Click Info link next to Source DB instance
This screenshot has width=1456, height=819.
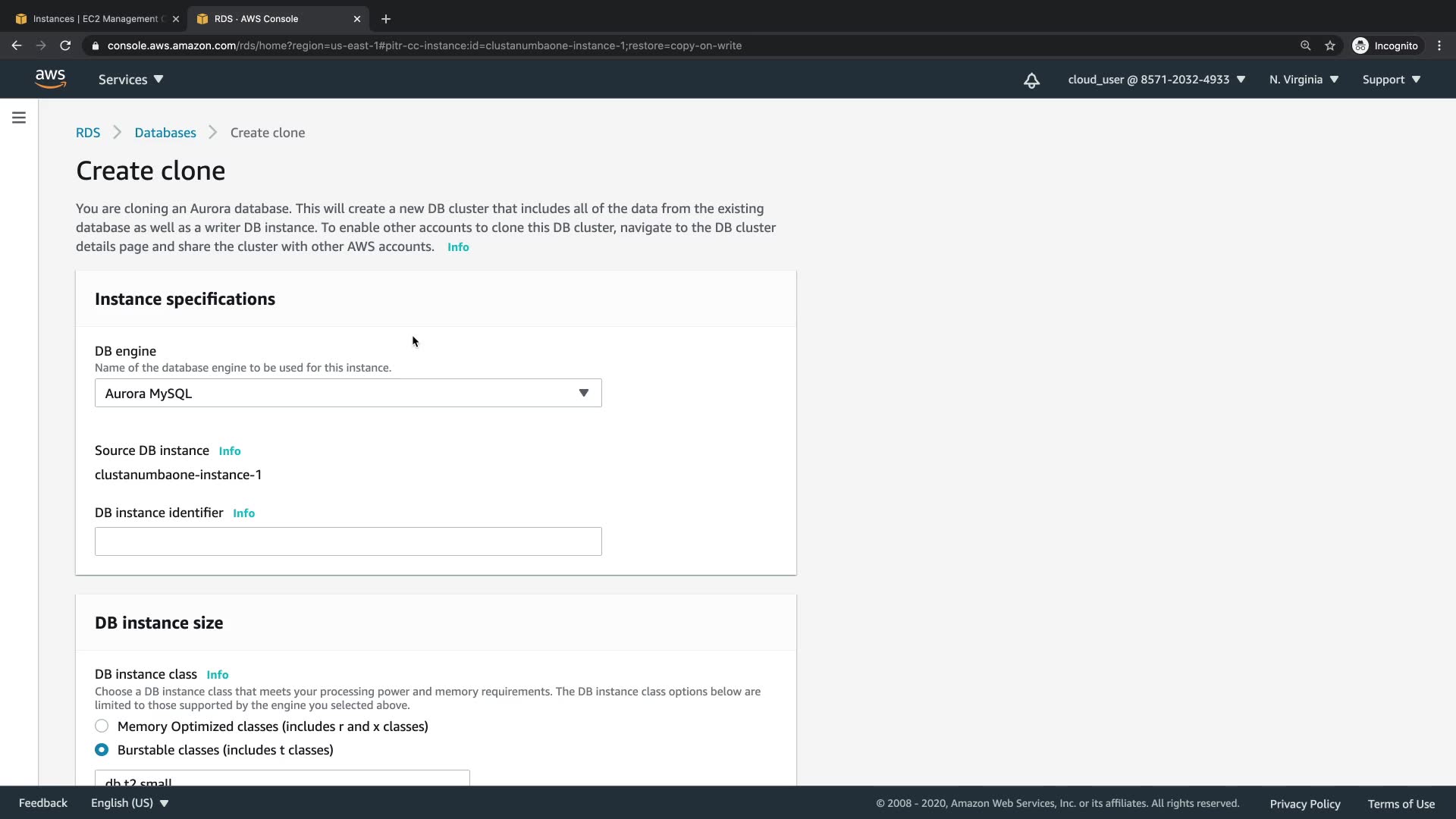coord(230,451)
